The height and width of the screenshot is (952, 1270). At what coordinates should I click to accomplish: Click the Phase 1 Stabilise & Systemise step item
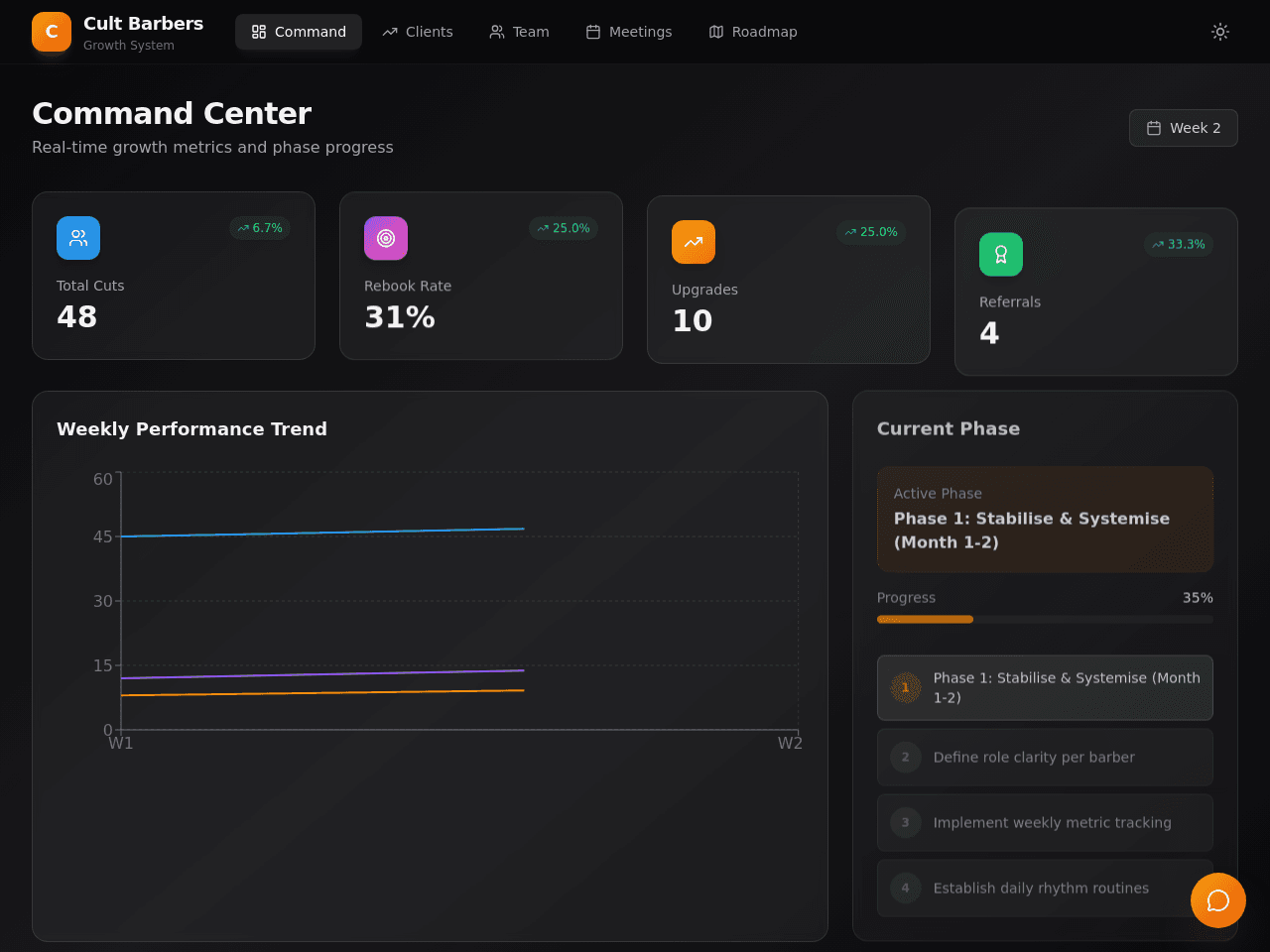[1045, 688]
